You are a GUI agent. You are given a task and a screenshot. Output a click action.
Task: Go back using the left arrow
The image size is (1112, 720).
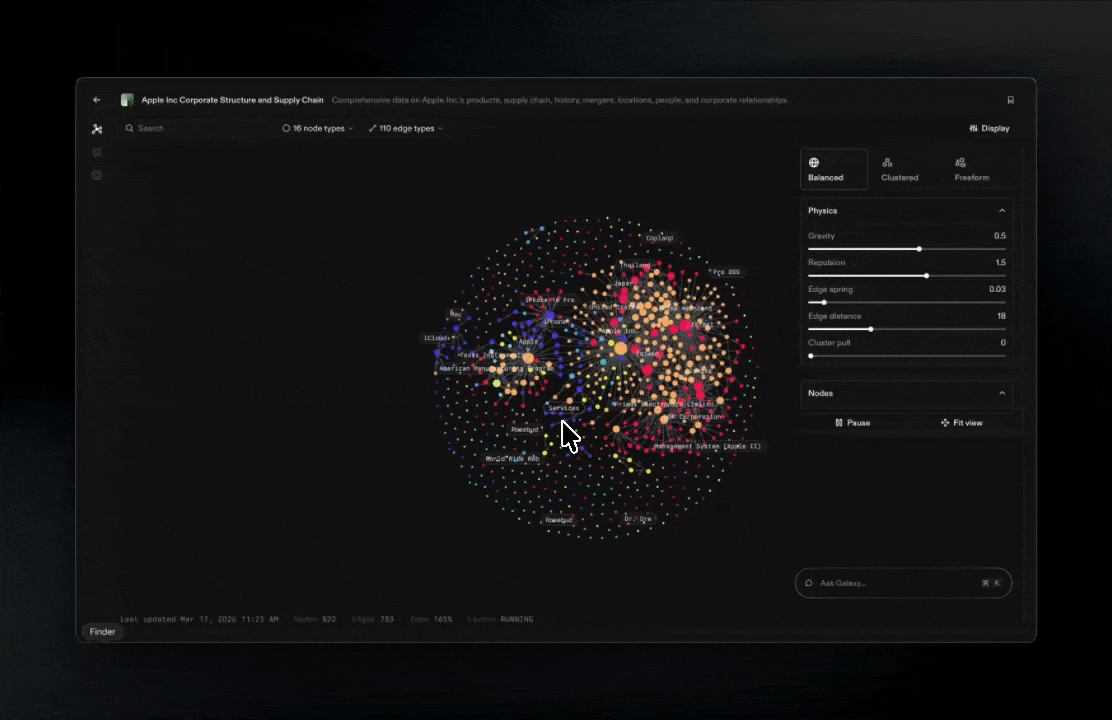[96, 100]
